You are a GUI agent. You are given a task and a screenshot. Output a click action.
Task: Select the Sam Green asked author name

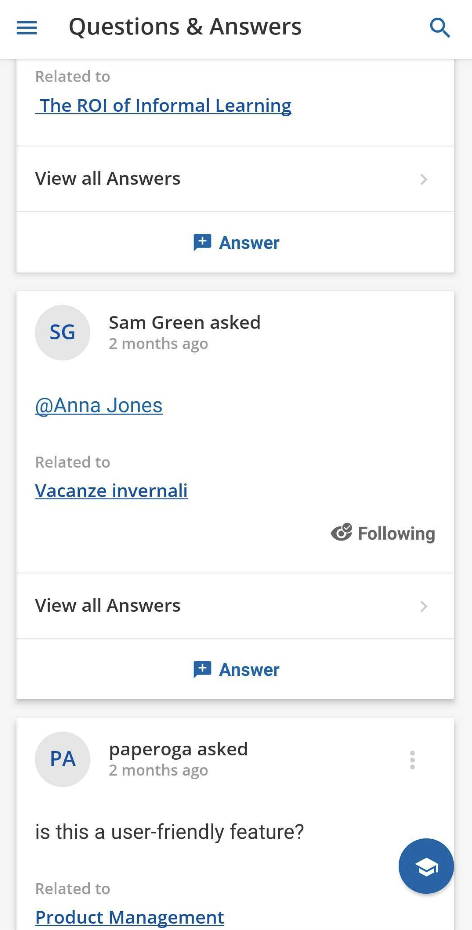tap(184, 323)
